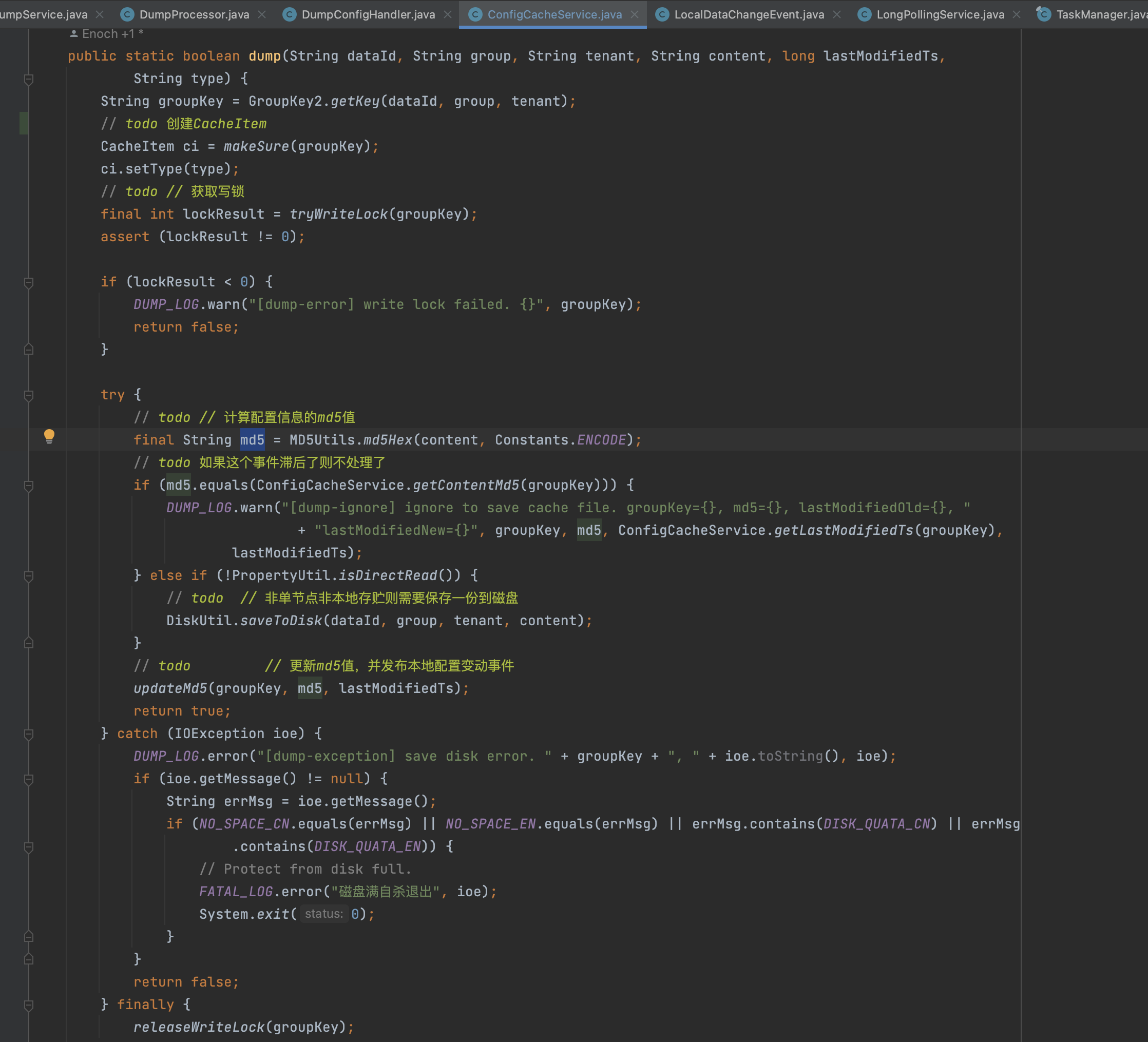Open the LongPollingService.java tab
The height and width of the screenshot is (1042, 1148).
click(x=940, y=14)
